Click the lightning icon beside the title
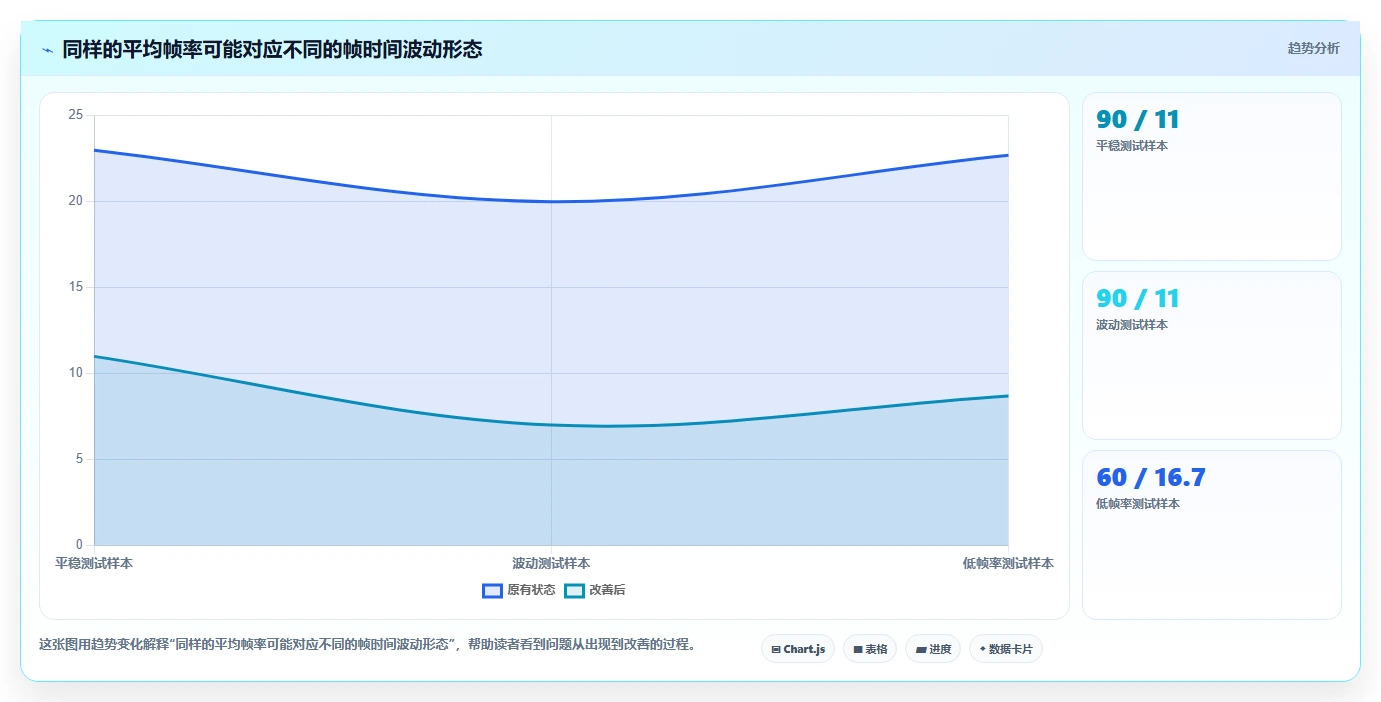Viewport: 1381px width, 702px height. (48, 50)
